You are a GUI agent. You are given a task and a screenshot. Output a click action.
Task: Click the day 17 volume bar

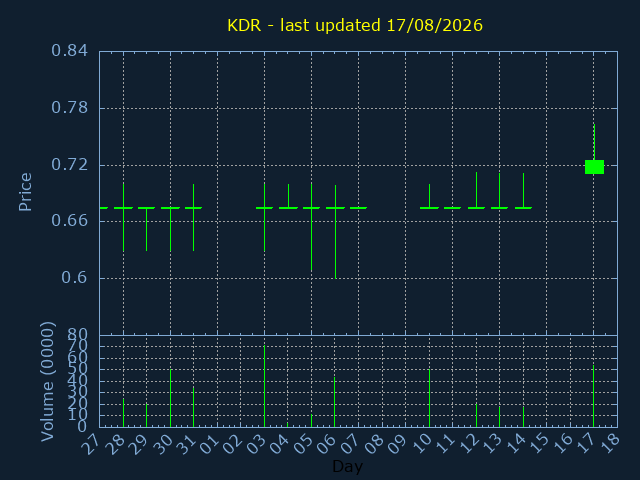[x=593, y=396]
